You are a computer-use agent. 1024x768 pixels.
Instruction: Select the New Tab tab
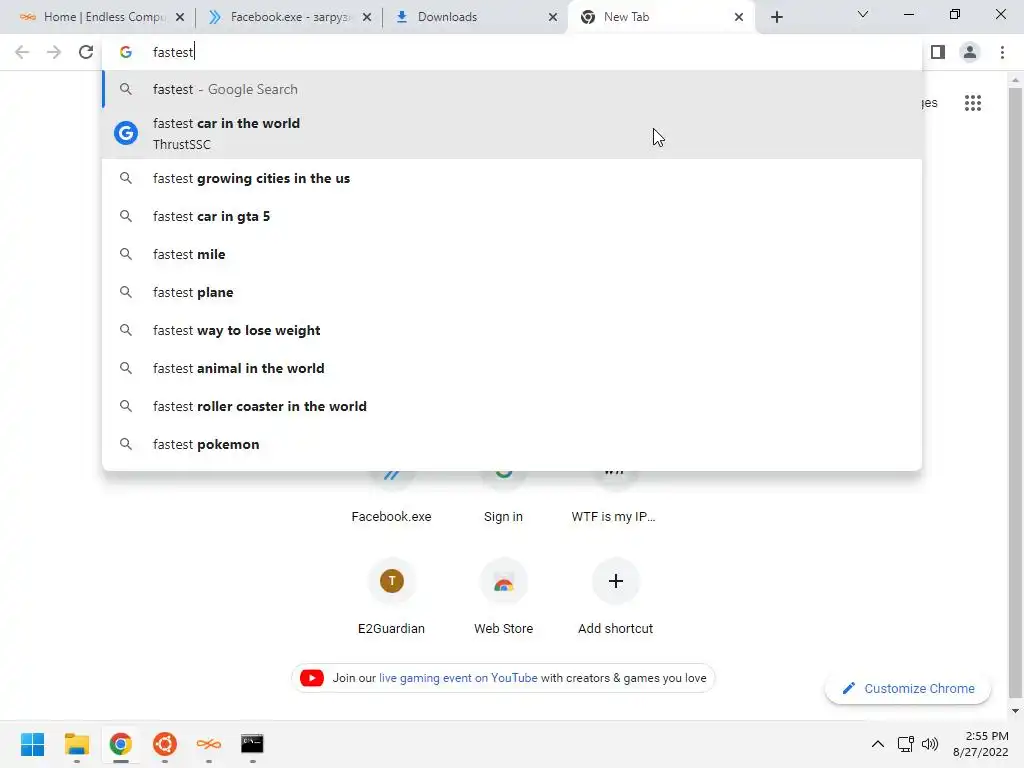[660, 17]
